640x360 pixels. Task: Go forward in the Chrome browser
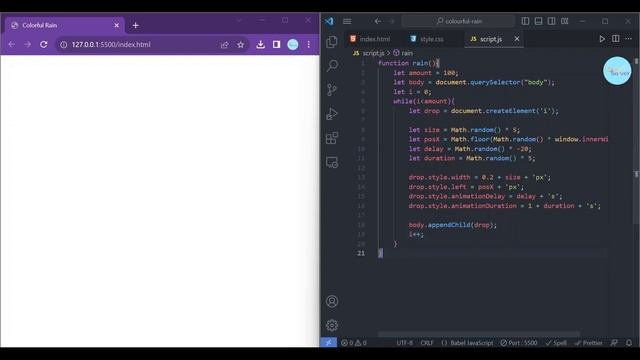27,44
